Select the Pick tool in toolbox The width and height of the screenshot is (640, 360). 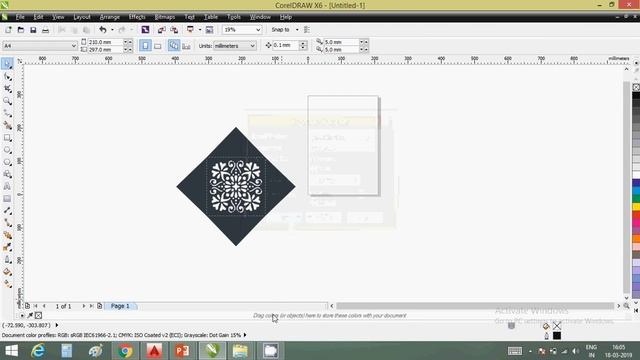tap(7, 63)
